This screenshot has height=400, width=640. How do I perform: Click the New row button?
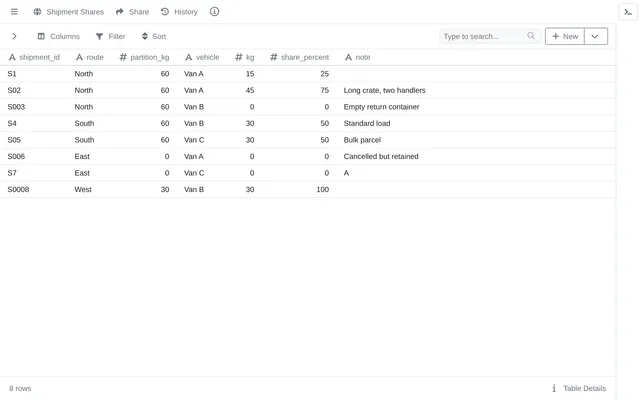[x=565, y=36]
